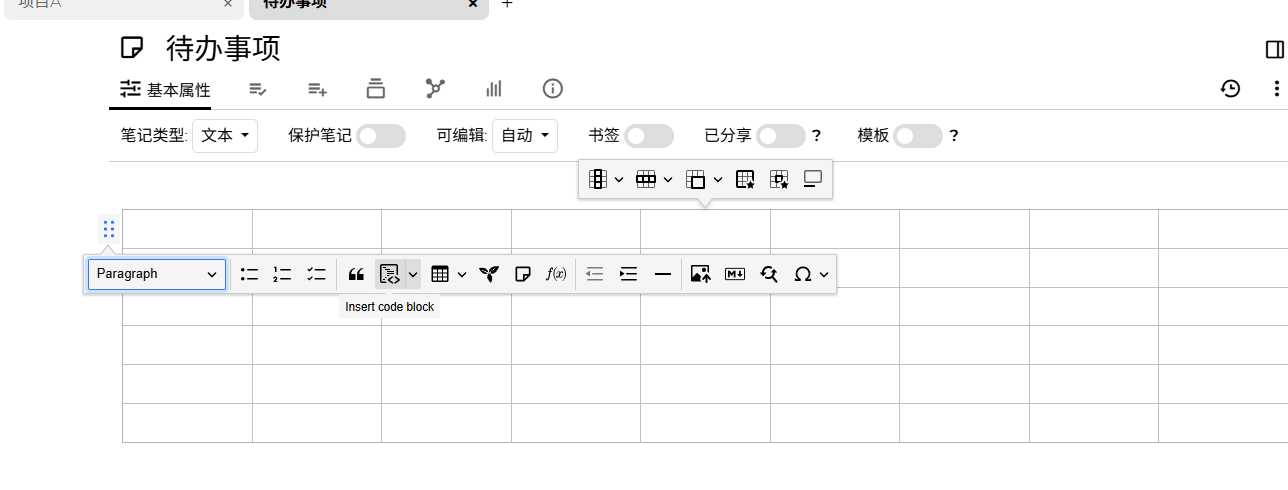Screen dimensions: 1288x490
Task: Open a new tab with plus button
Action: click(507, 4)
